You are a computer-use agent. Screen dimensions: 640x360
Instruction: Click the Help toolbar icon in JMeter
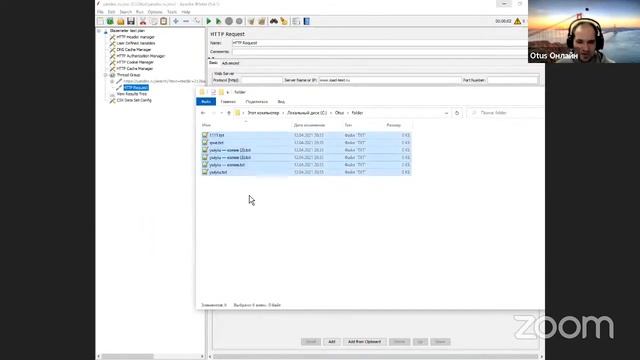coord(307,21)
